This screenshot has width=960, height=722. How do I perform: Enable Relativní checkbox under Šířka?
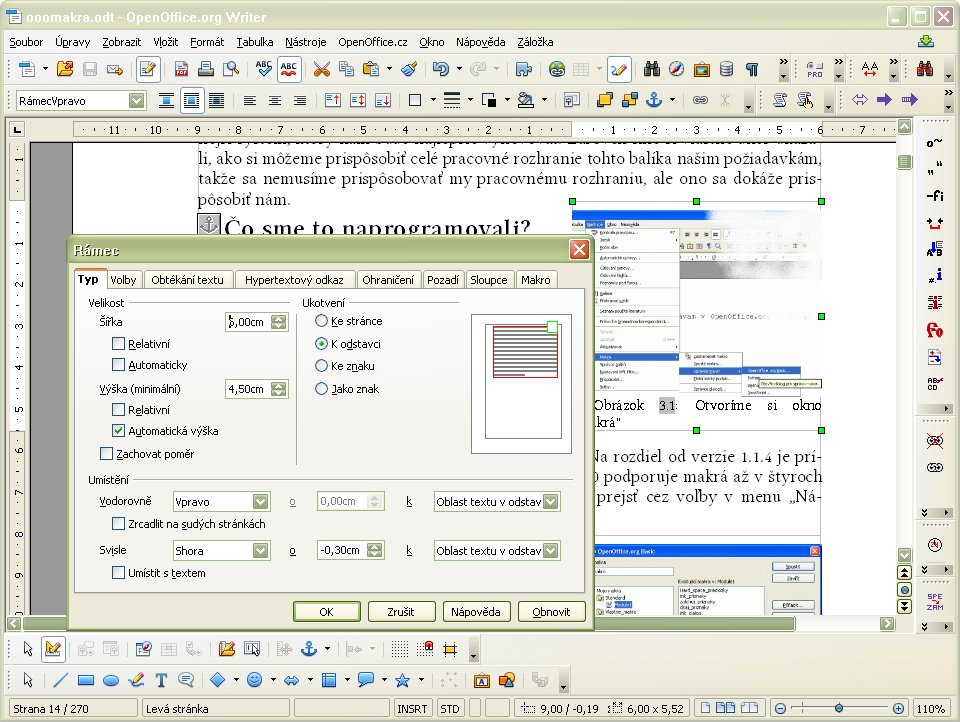(x=119, y=344)
